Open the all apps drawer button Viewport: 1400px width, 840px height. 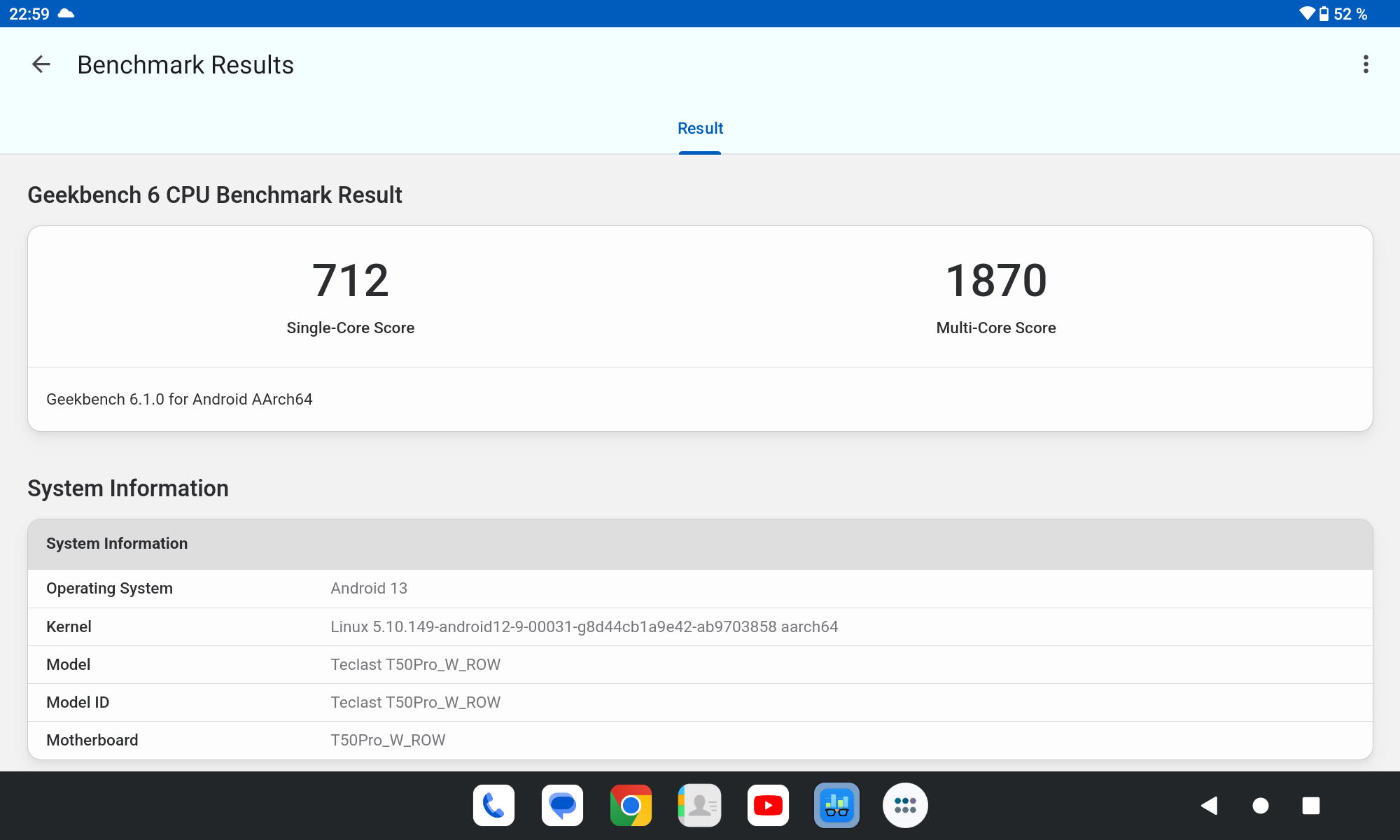pyautogui.click(x=905, y=806)
